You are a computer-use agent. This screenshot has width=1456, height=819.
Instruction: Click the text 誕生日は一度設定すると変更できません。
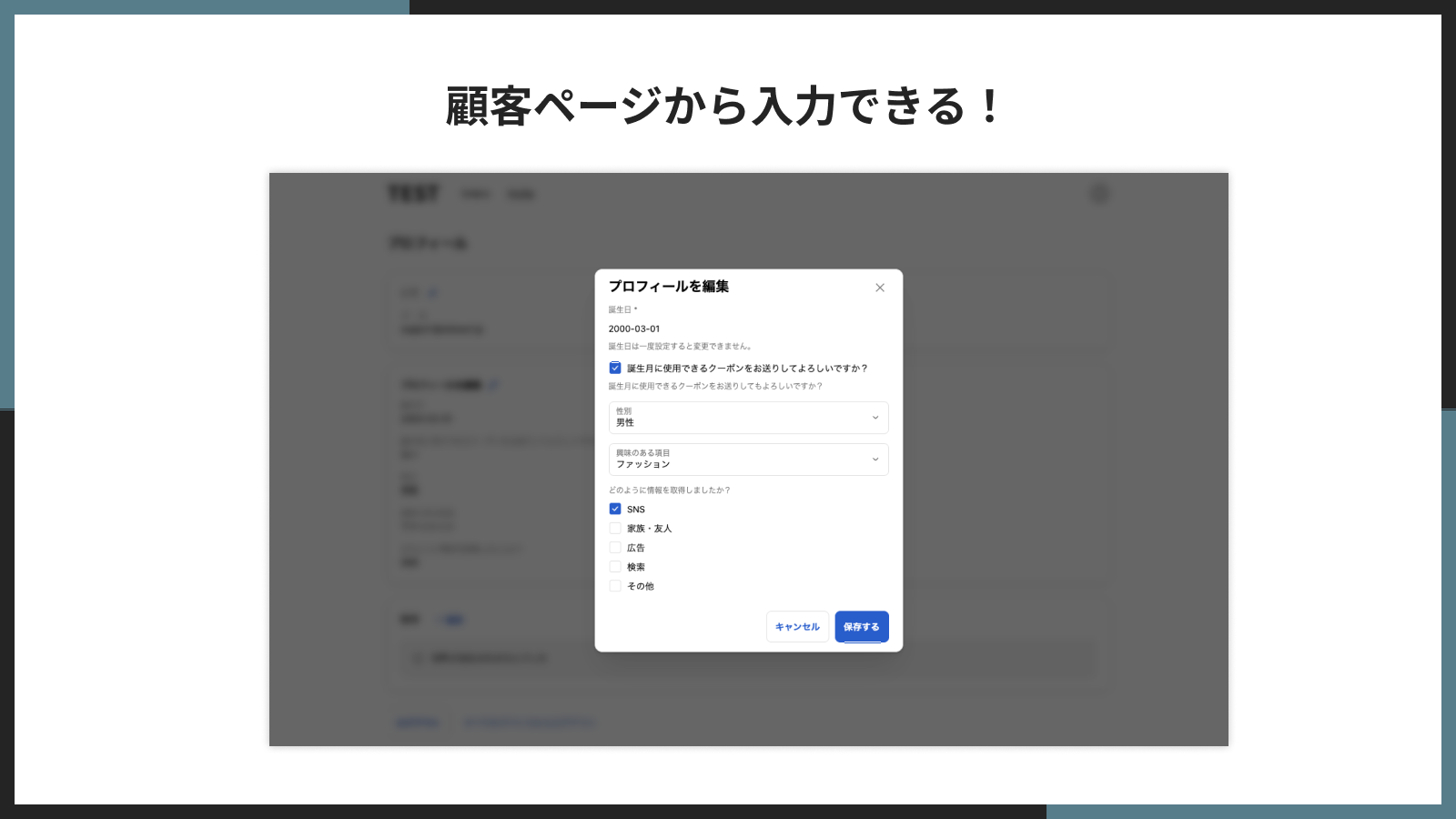pos(681,346)
